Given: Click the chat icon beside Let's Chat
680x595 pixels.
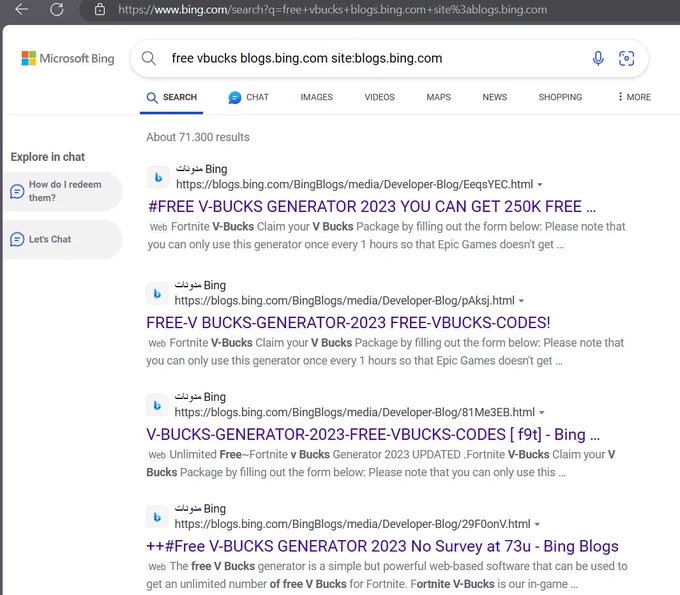Looking at the screenshot, I should [17, 239].
